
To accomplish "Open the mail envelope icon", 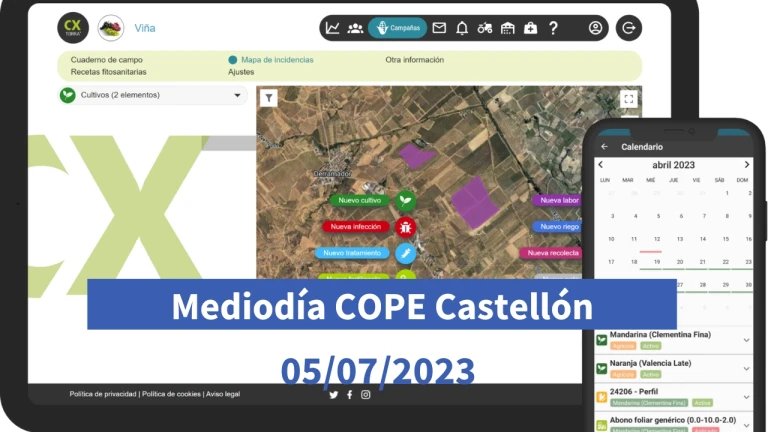I will pos(439,28).
